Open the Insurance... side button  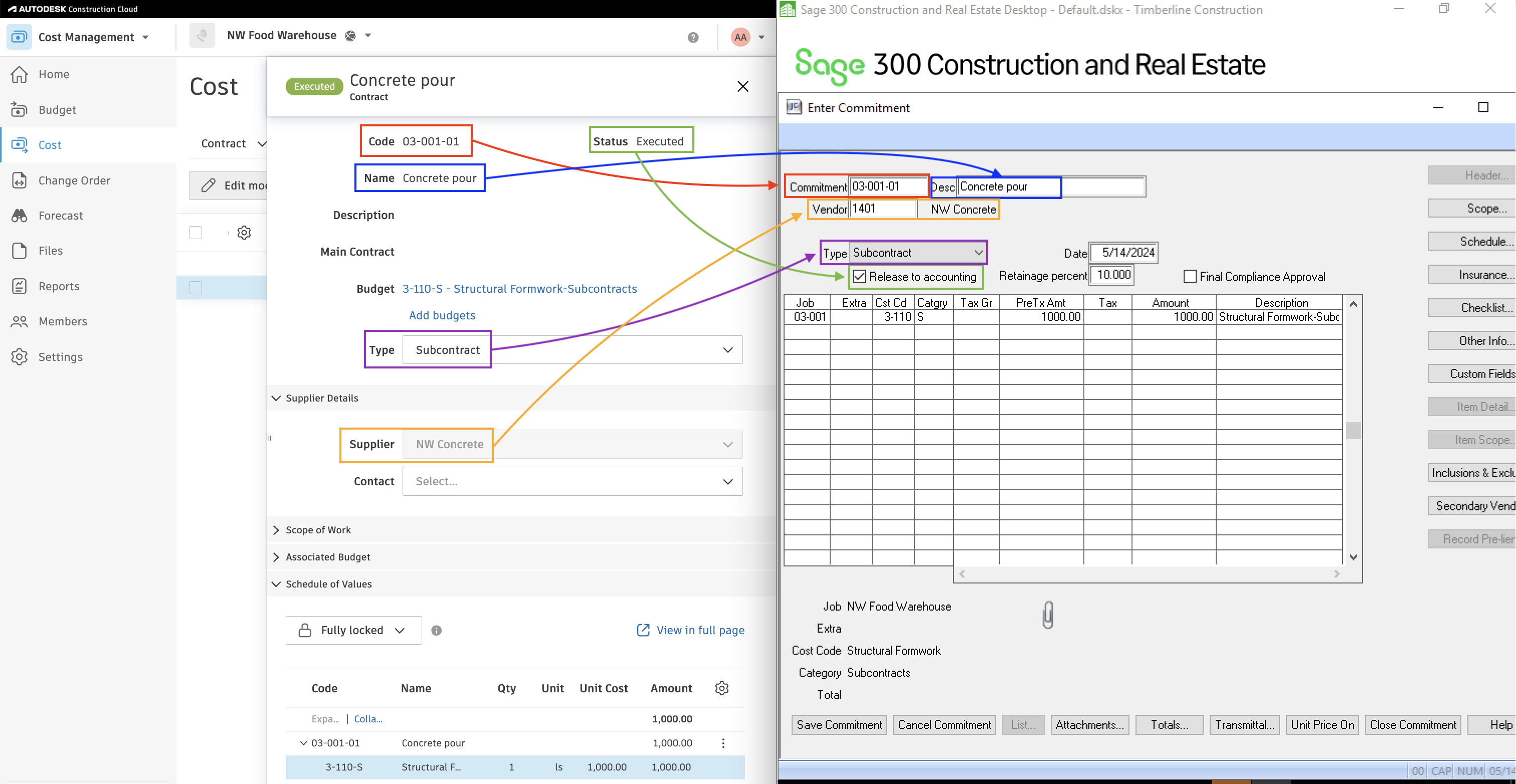[x=1472, y=274]
